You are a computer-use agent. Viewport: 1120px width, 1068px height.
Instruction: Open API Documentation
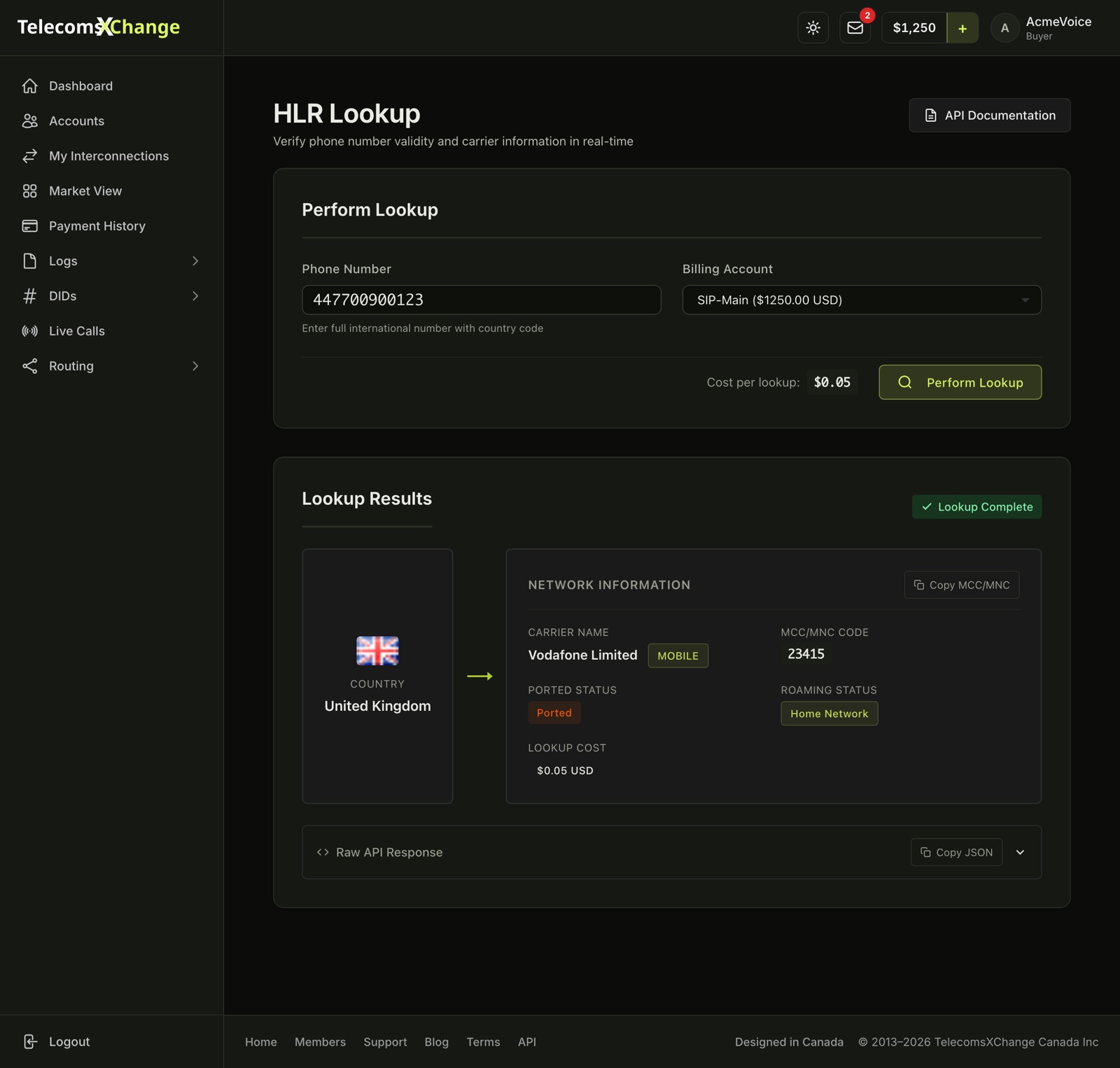989,115
